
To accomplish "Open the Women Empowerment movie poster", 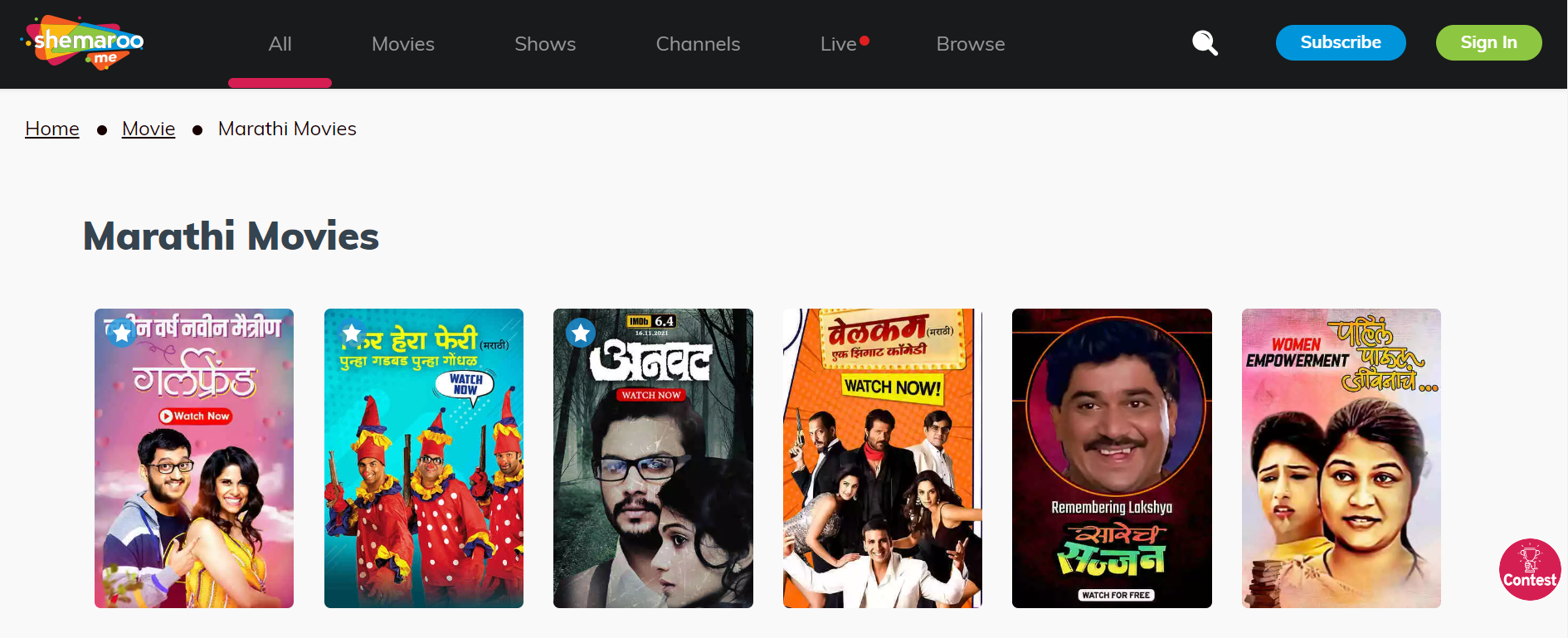I will [1342, 458].
